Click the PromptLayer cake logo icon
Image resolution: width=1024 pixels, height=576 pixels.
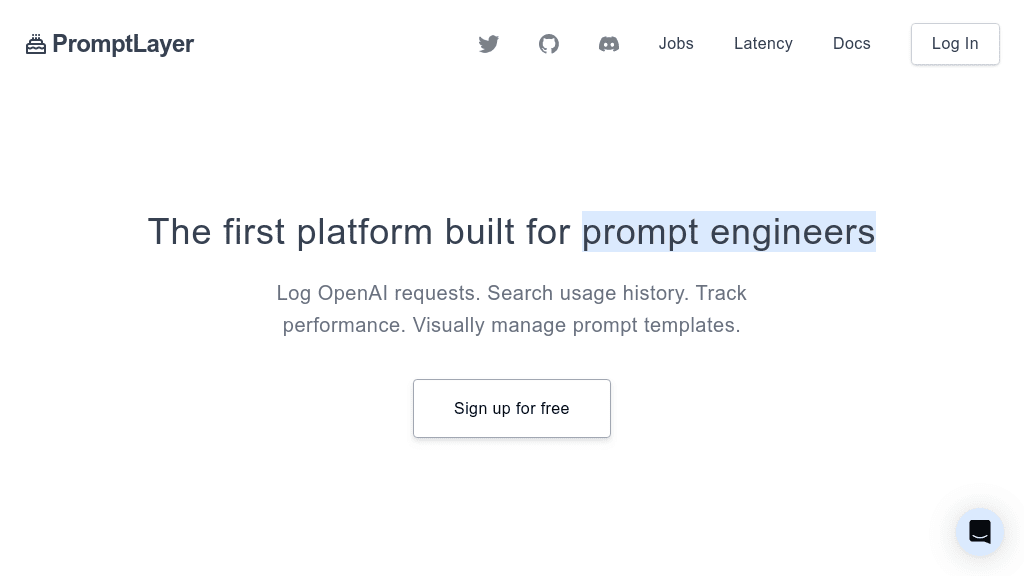pyautogui.click(x=36, y=43)
